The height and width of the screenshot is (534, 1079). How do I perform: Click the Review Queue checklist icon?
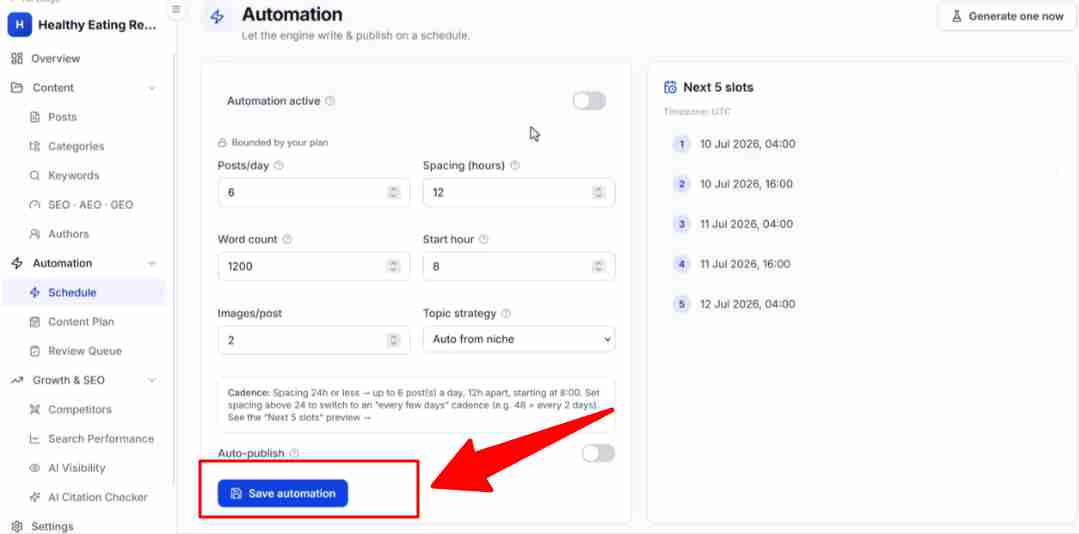[35, 351]
